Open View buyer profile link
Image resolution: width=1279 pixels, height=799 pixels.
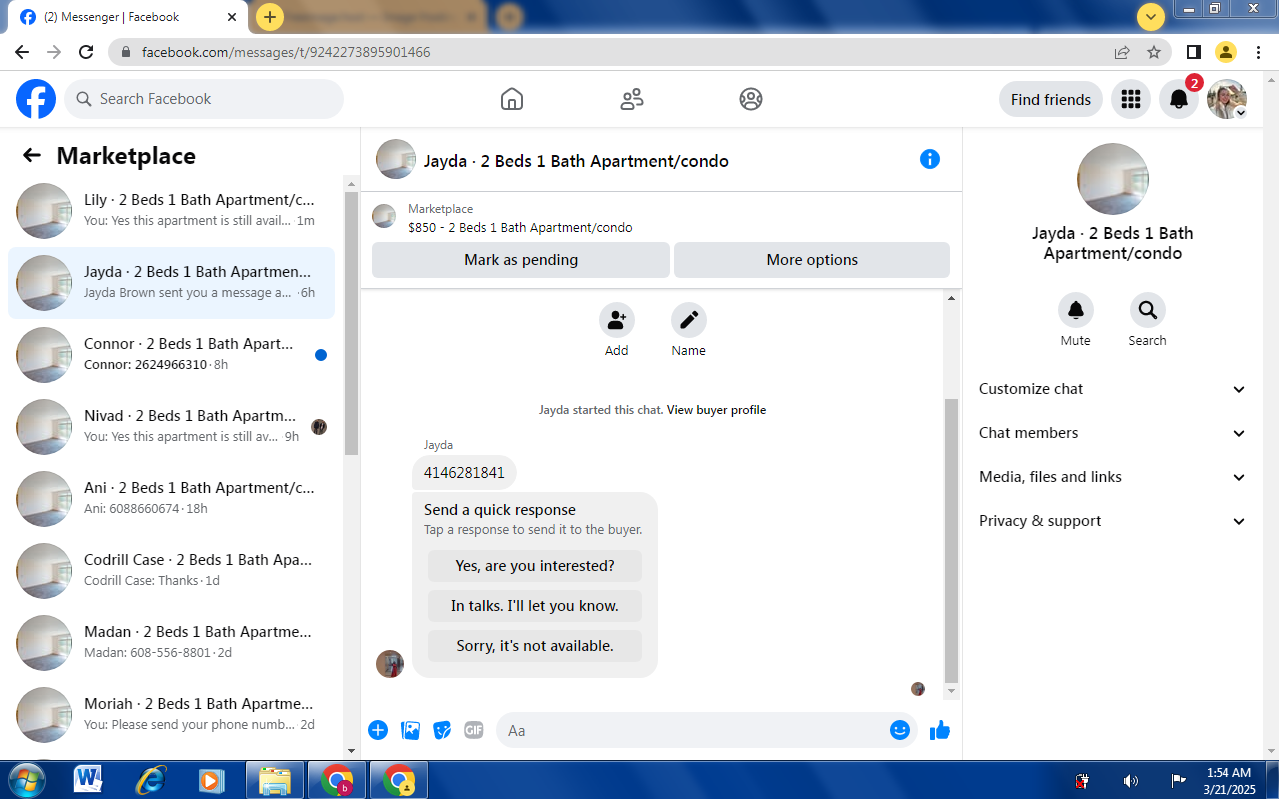pos(717,410)
